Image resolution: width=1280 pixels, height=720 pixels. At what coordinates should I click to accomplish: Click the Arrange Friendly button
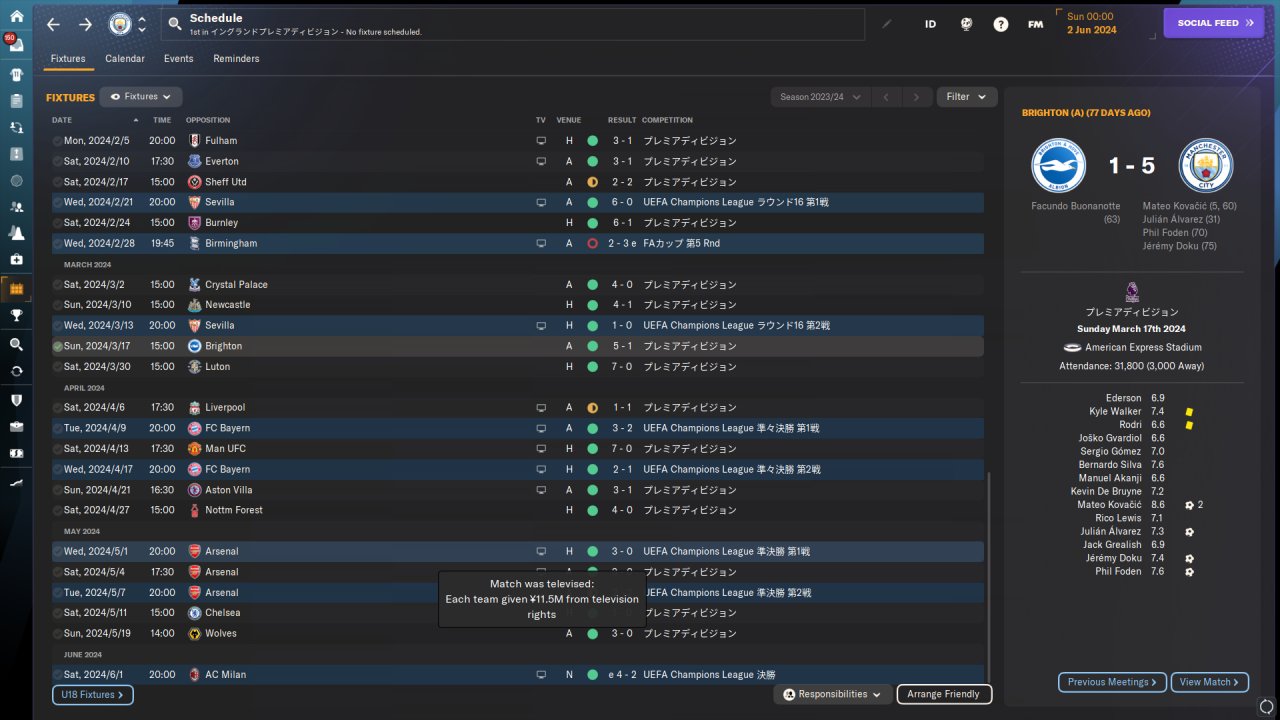click(x=944, y=694)
